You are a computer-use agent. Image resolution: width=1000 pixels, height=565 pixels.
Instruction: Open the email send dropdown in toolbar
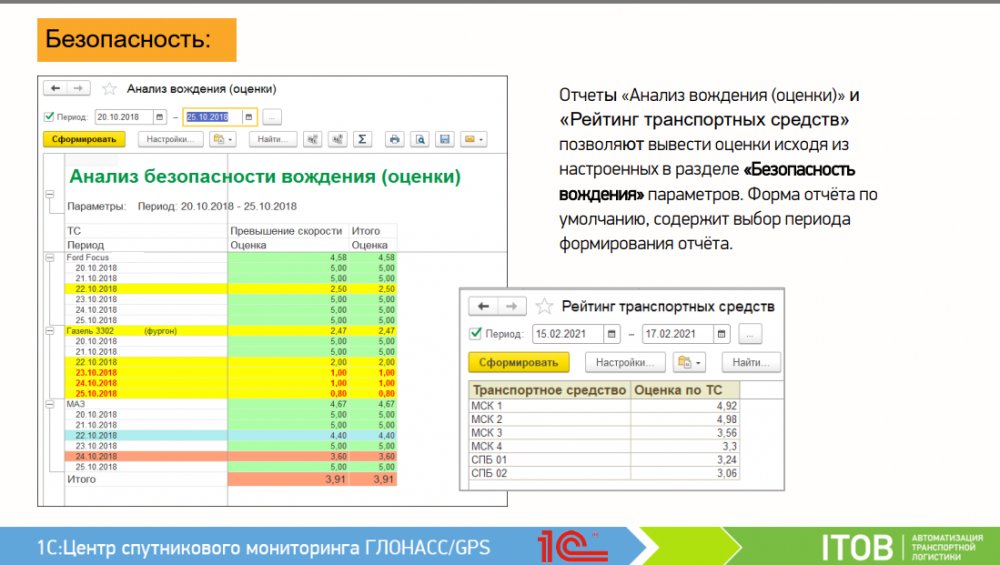pyautogui.click(x=472, y=140)
